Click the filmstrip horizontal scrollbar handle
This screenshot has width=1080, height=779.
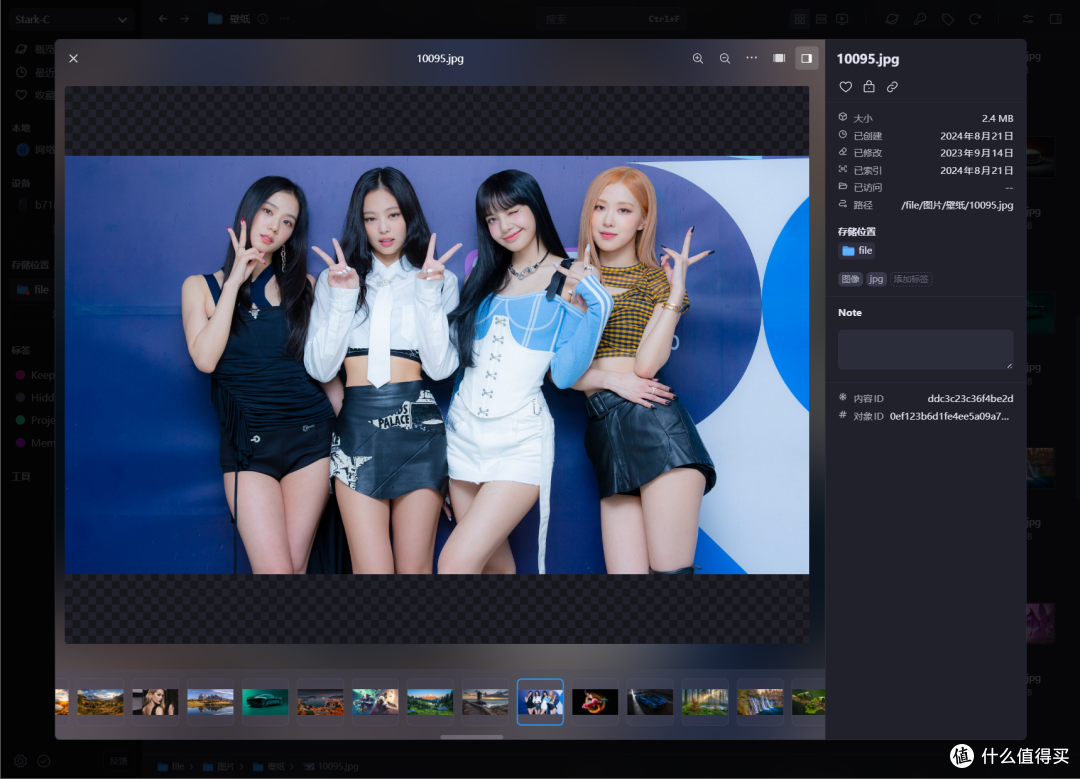pyautogui.click(x=472, y=736)
